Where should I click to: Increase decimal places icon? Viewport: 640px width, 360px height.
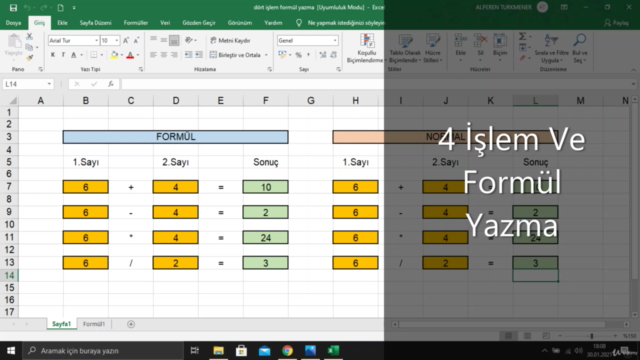click(323, 55)
